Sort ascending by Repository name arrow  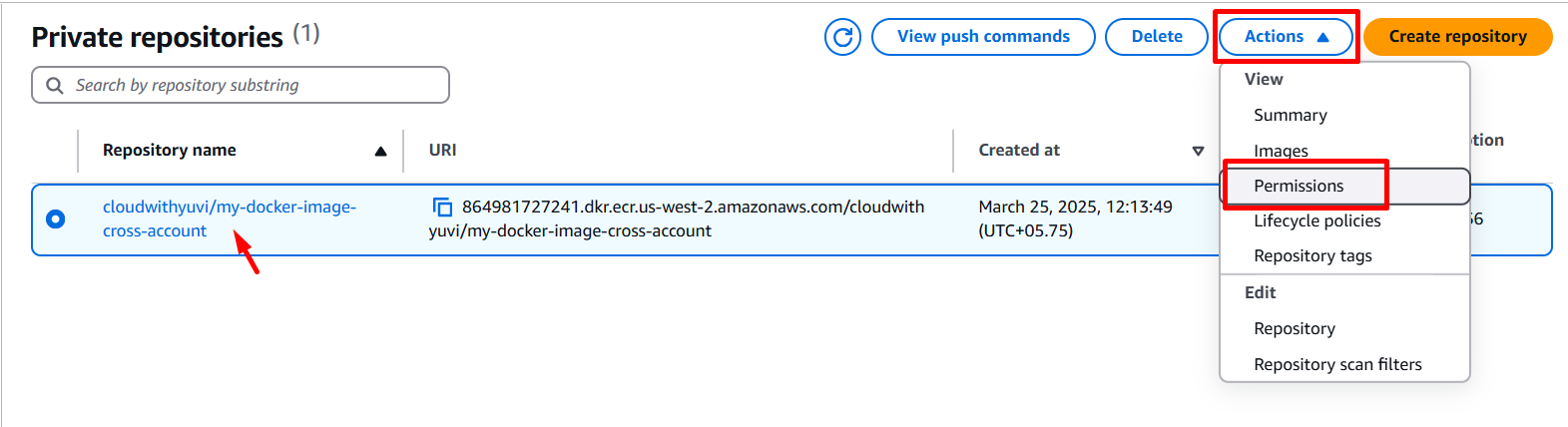[380, 152]
